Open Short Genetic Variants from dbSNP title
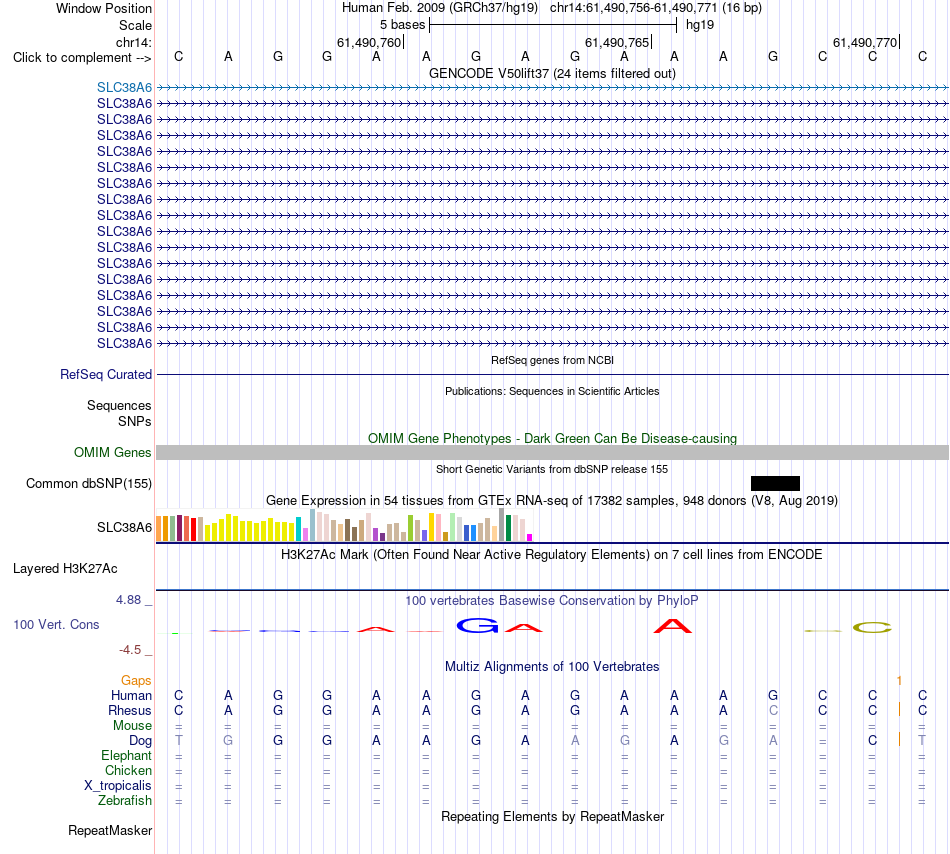 pyautogui.click(x=552, y=469)
